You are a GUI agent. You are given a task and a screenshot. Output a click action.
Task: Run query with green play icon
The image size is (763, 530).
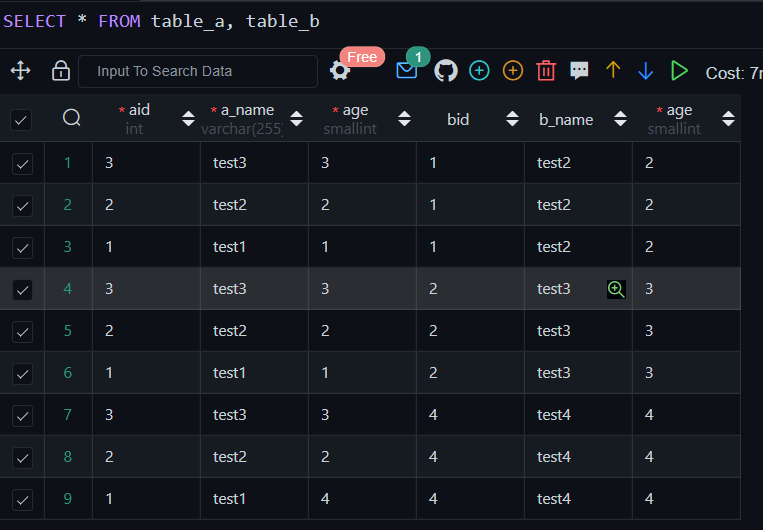[680, 71]
